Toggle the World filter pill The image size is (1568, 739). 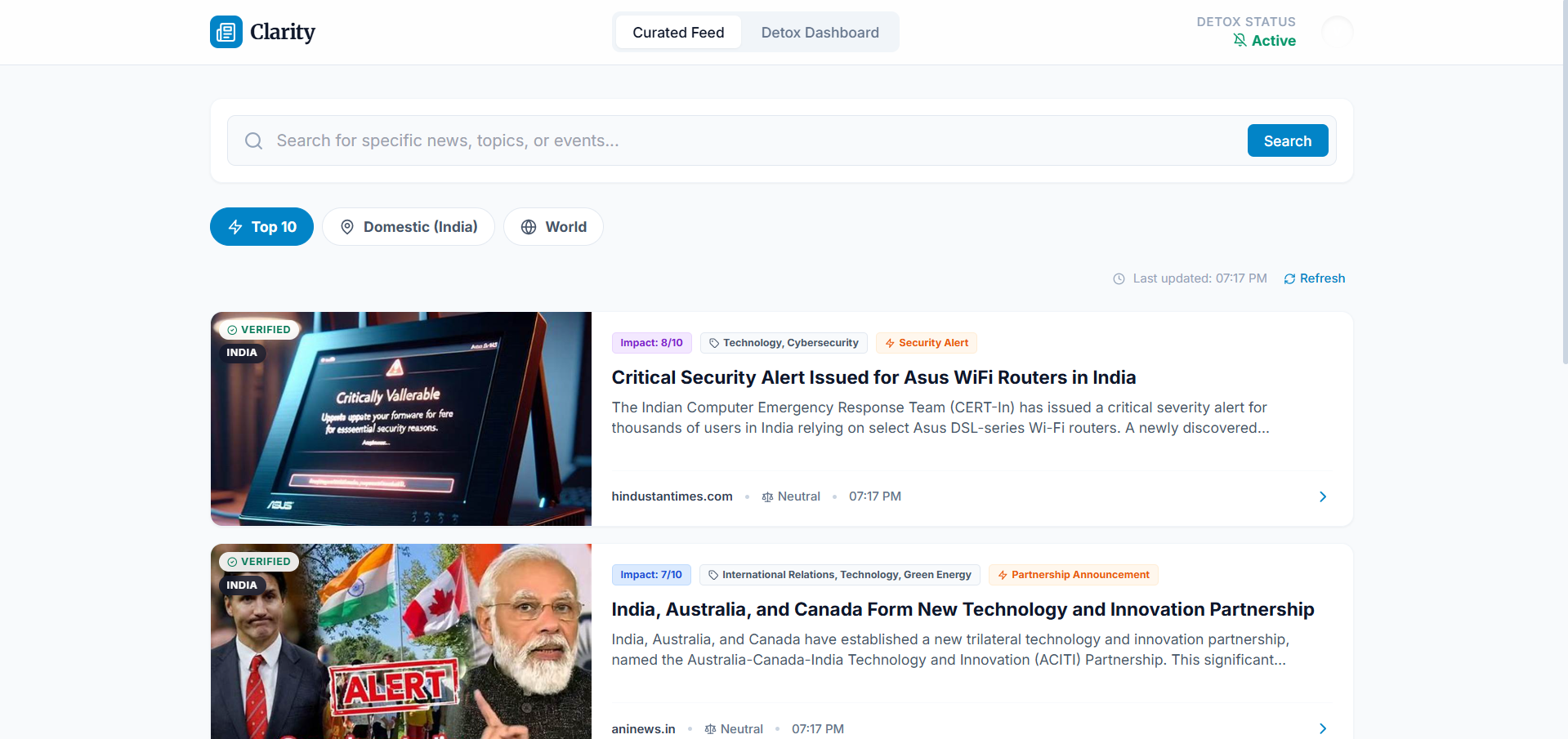tap(553, 227)
